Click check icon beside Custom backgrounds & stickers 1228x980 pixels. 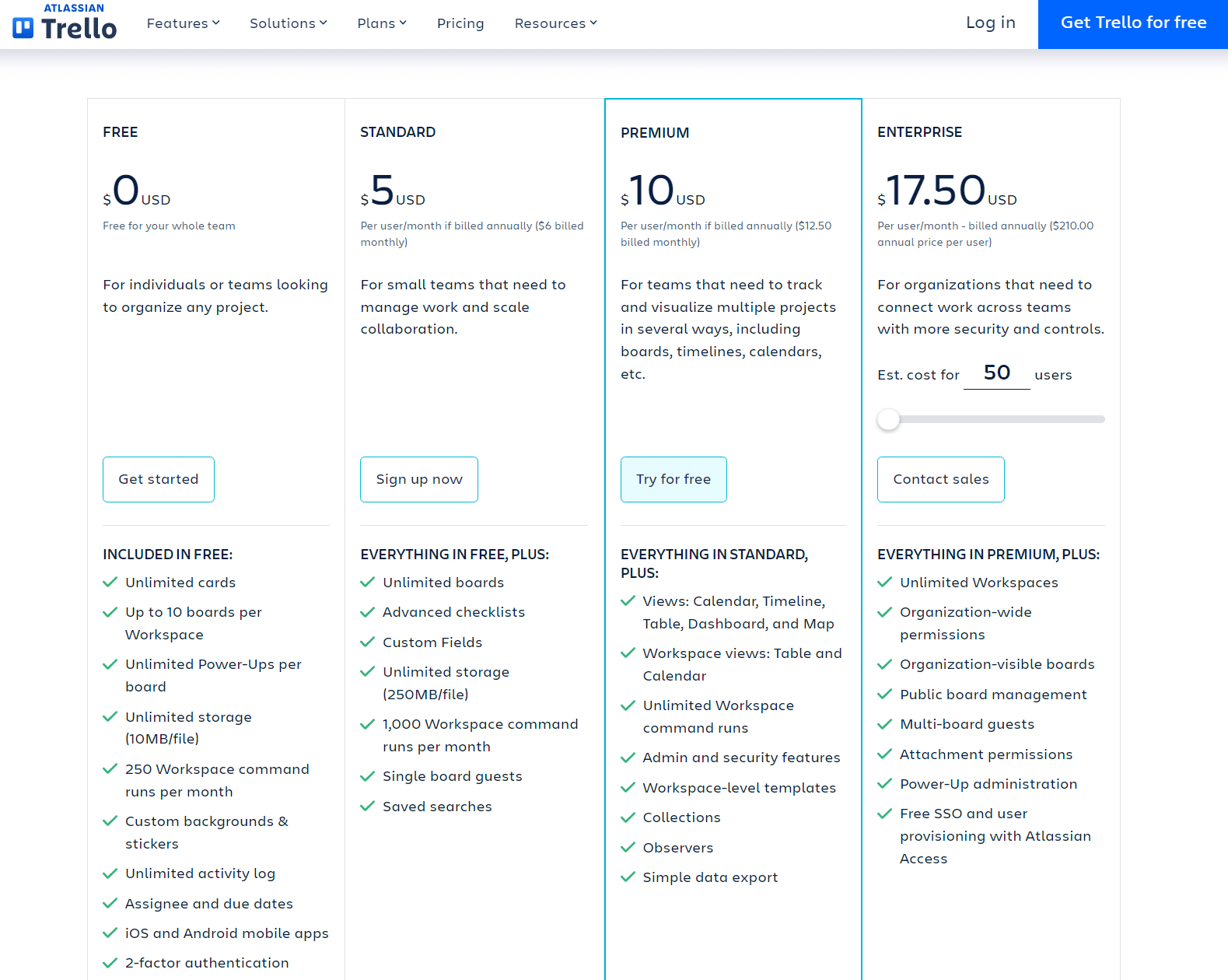point(110,821)
